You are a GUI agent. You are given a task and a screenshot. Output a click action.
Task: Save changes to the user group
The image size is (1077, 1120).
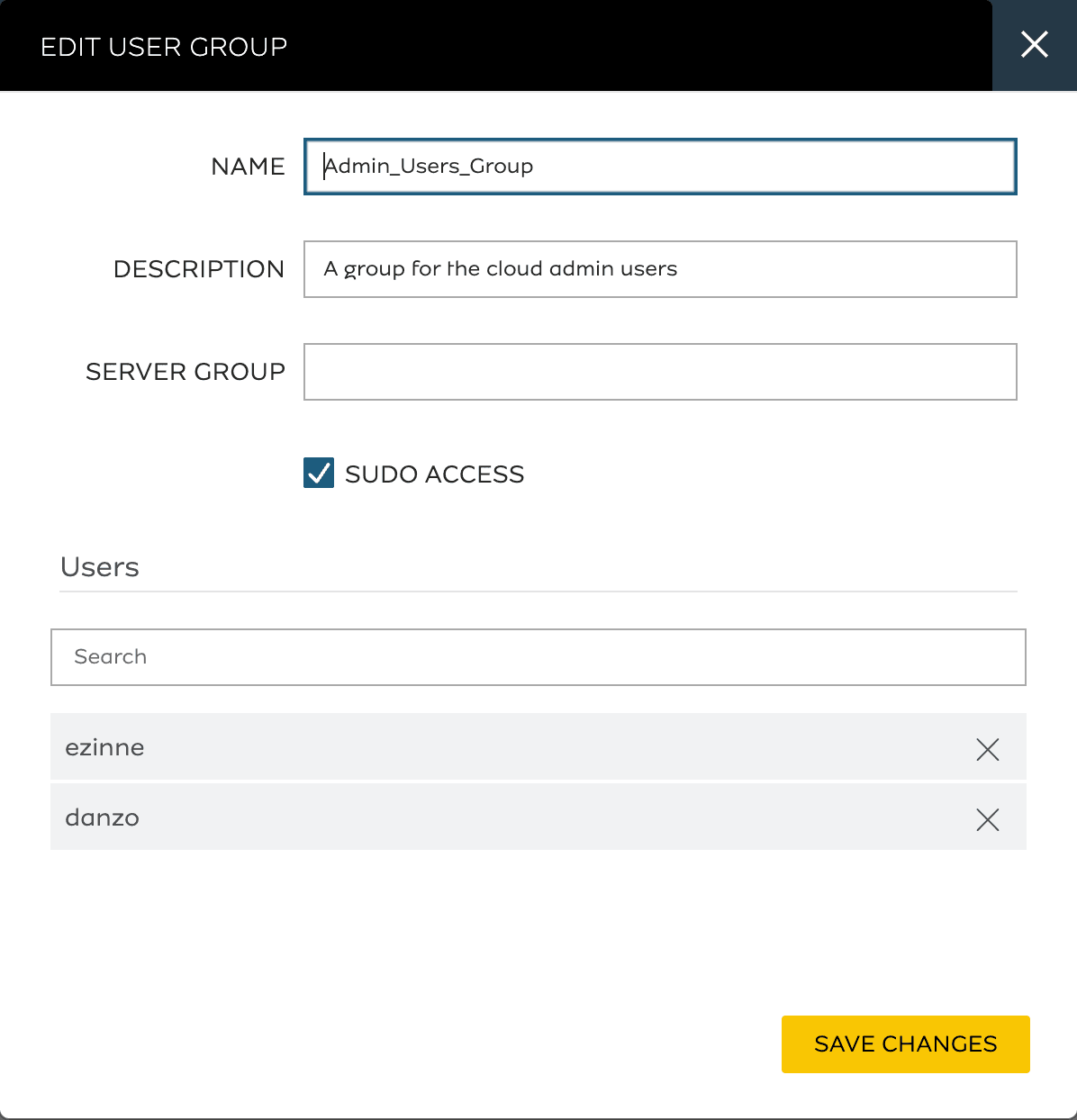(906, 1044)
